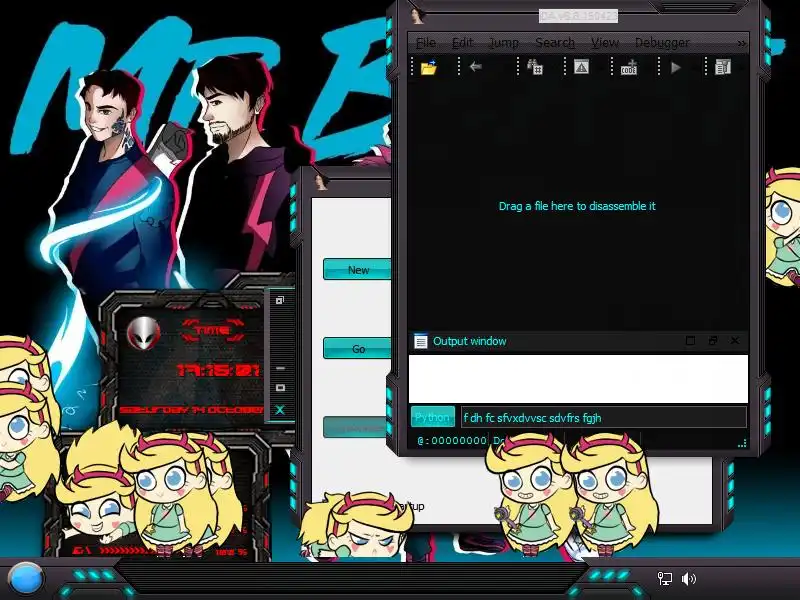Close the Output window panel

735,341
